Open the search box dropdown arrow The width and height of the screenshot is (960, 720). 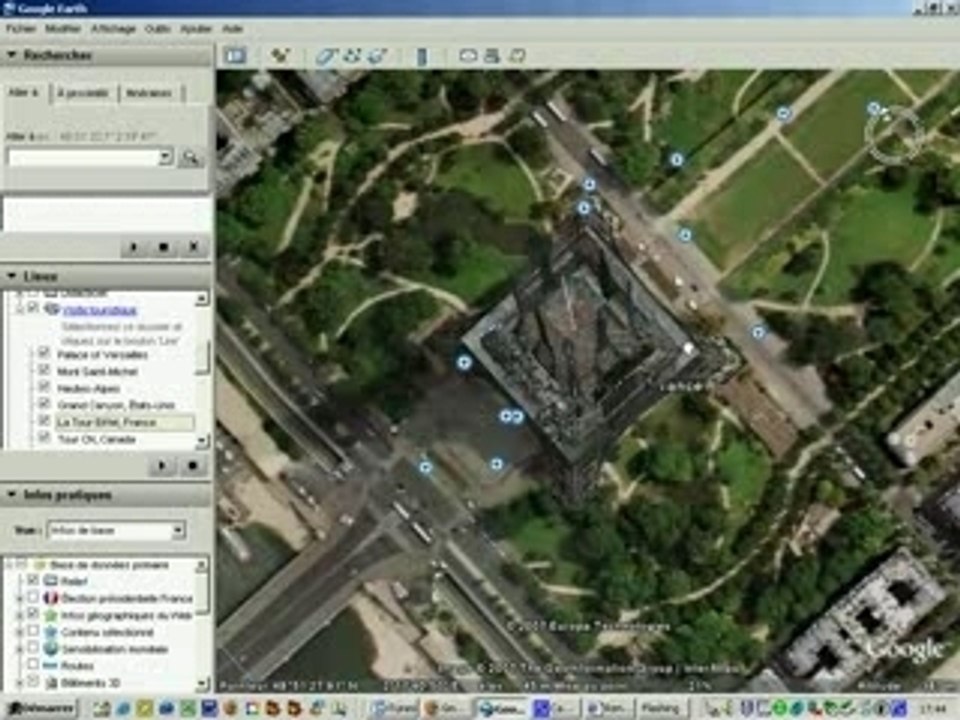point(165,157)
